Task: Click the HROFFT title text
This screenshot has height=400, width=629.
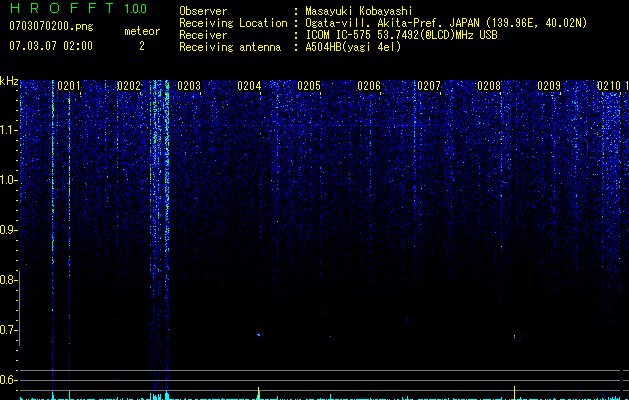Action: click(x=61, y=8)
